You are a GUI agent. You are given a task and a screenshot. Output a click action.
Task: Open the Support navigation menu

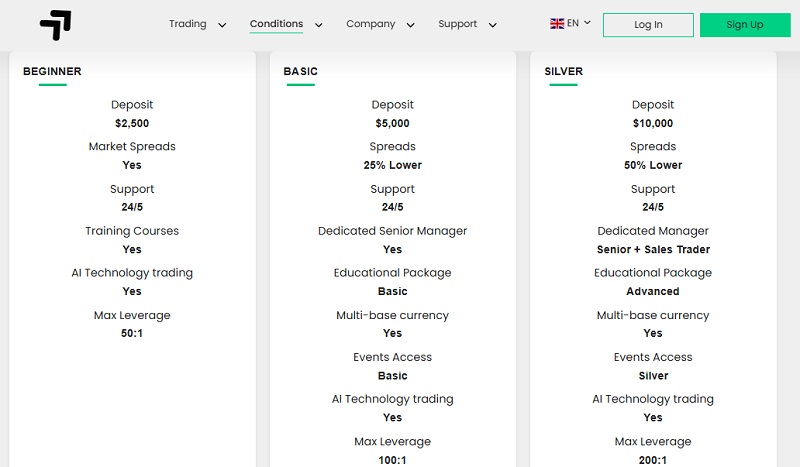457,24
